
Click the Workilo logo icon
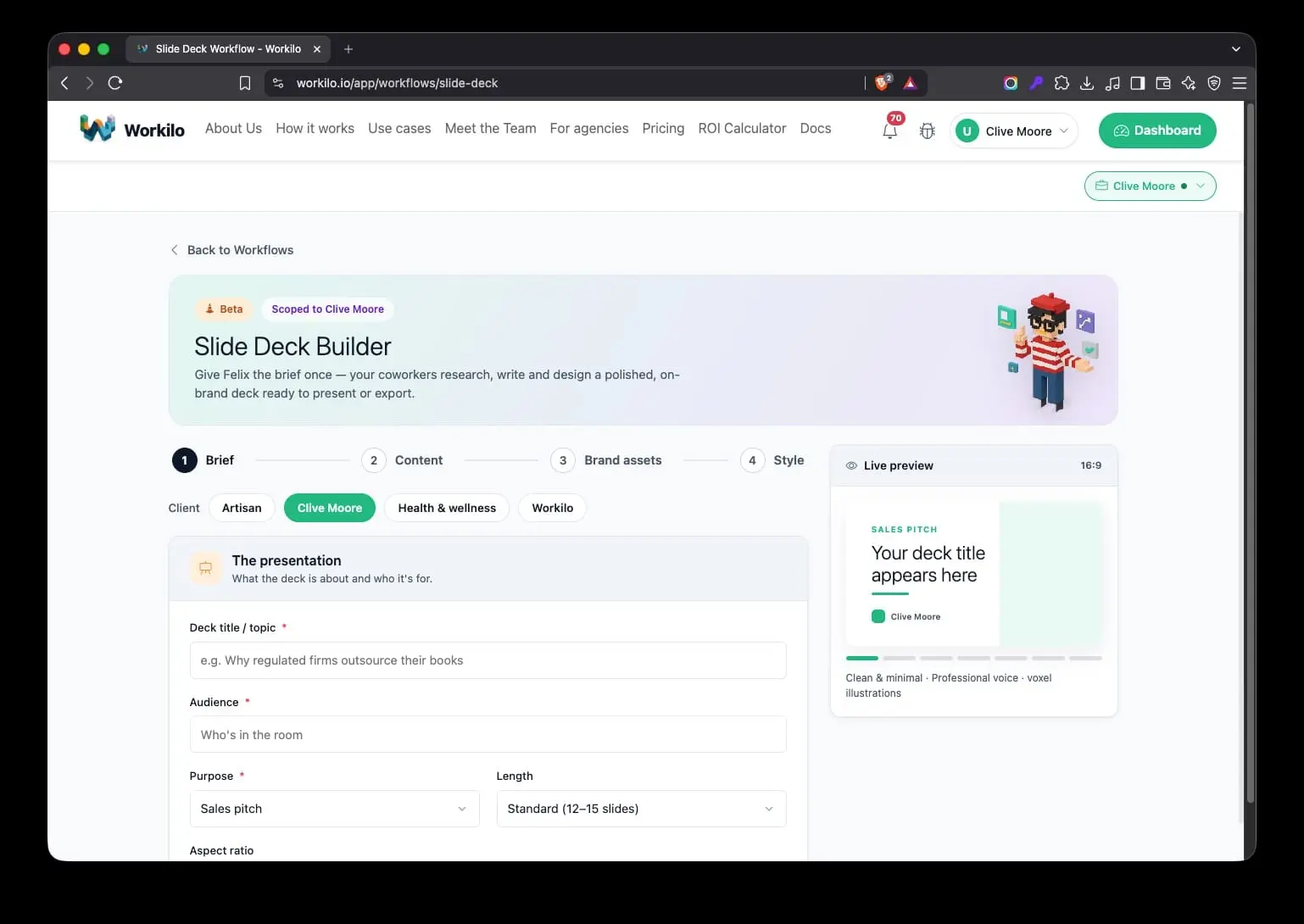coord(98,129)
